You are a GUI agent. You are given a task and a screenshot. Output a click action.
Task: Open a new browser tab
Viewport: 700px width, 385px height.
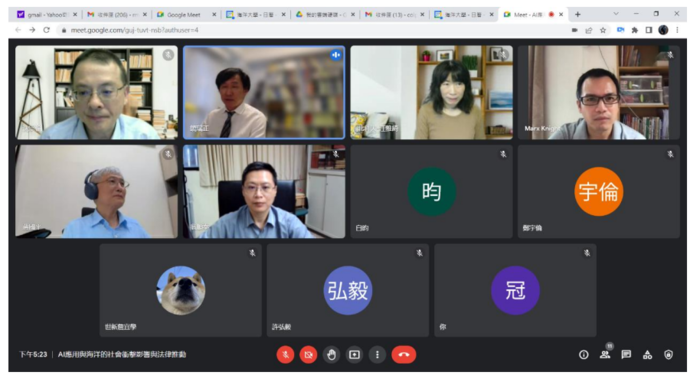point(577,15)
